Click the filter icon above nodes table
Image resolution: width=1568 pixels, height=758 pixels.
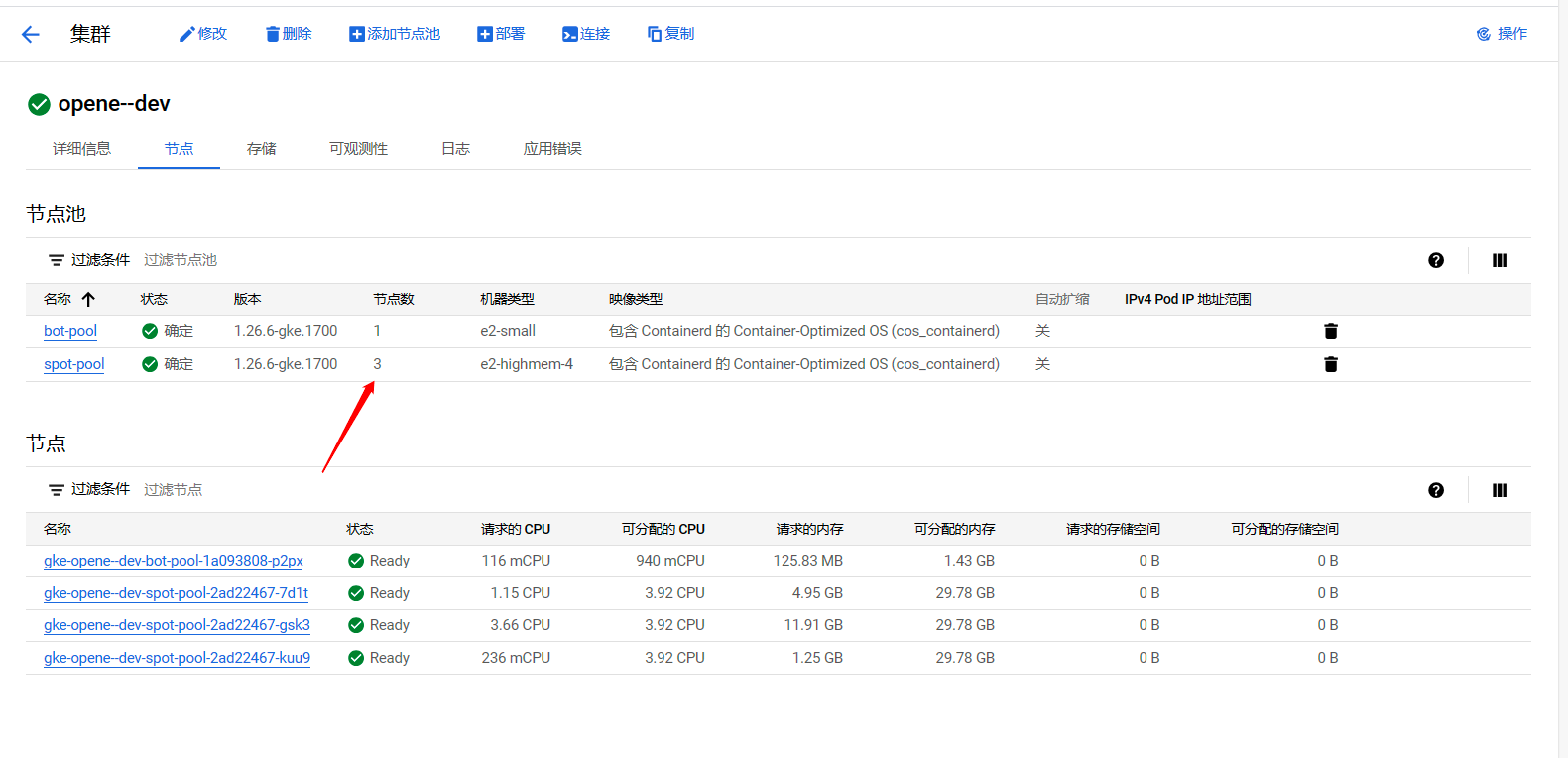tap(57, 490)
